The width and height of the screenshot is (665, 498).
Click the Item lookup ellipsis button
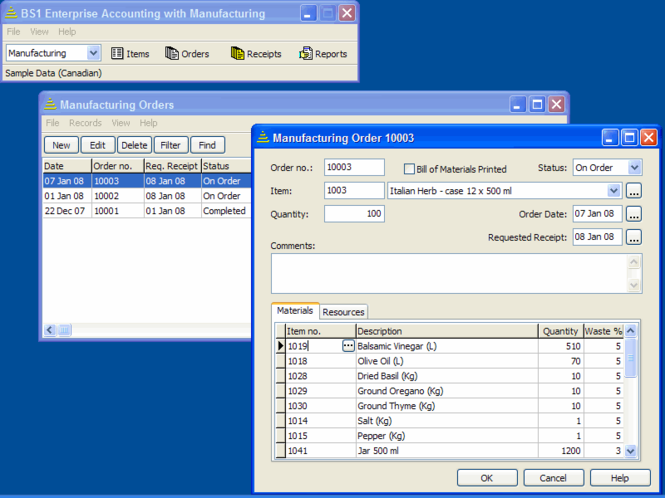coord(634,191)
